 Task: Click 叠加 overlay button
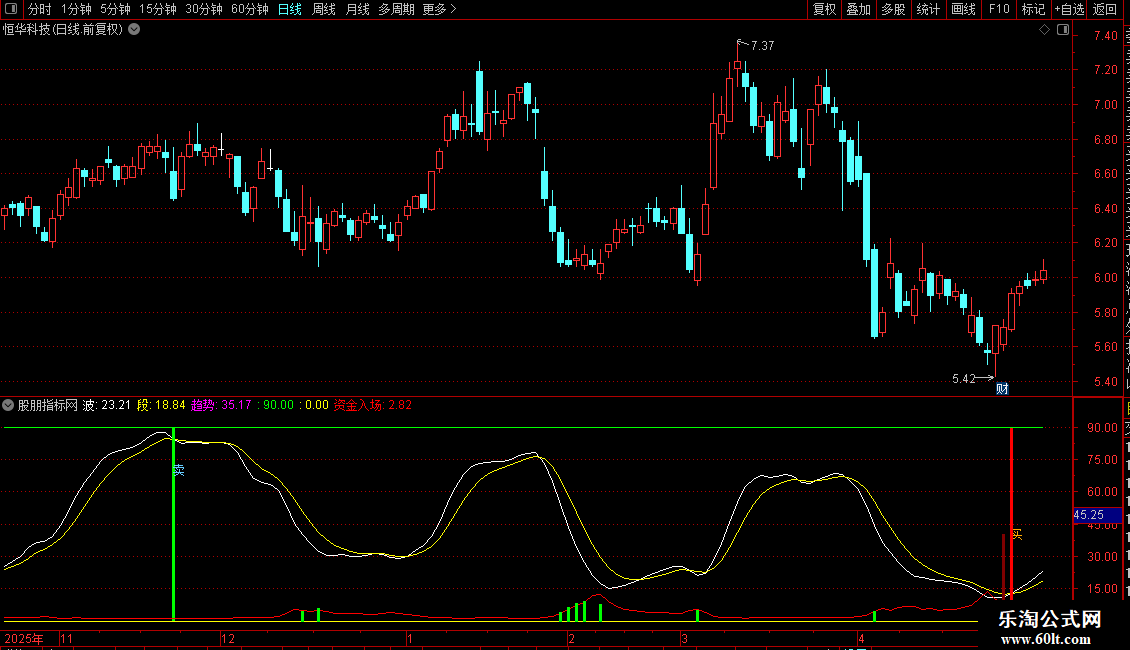pyautogui.click(x=858, y=9)
